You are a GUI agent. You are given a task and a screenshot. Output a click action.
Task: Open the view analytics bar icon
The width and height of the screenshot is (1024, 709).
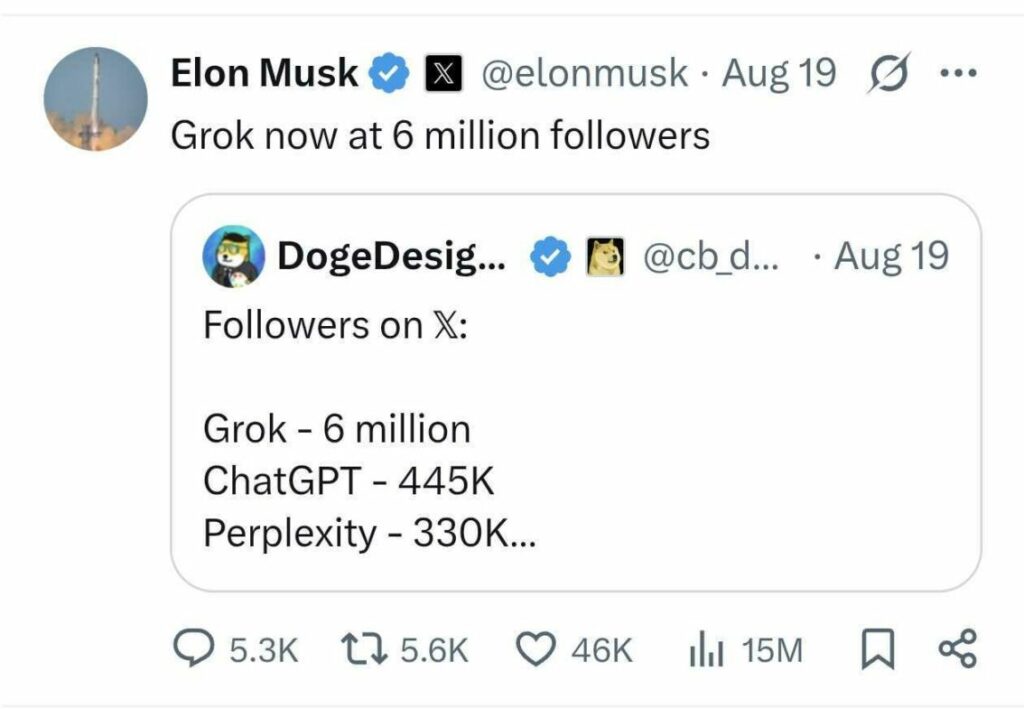pos(704,651)
